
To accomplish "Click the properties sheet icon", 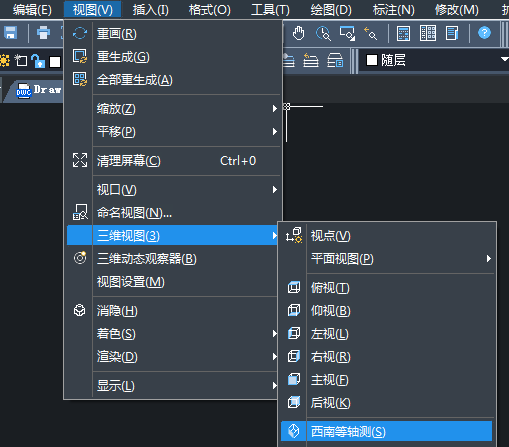I will (452, 33).
